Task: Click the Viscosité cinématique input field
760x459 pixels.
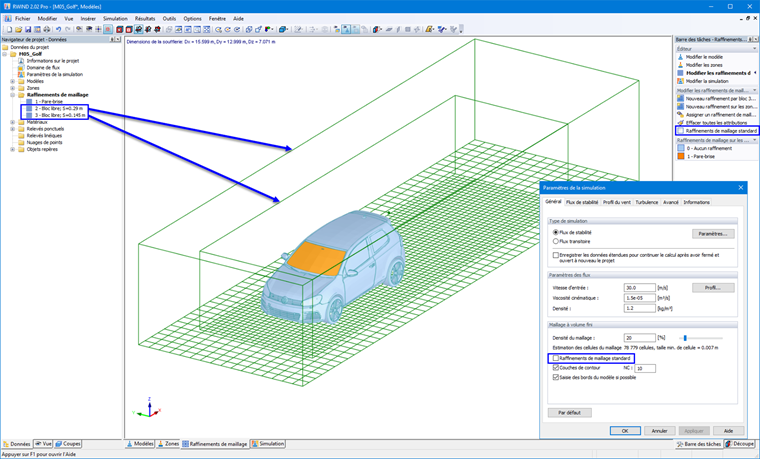Action: (x=639, y=298)
